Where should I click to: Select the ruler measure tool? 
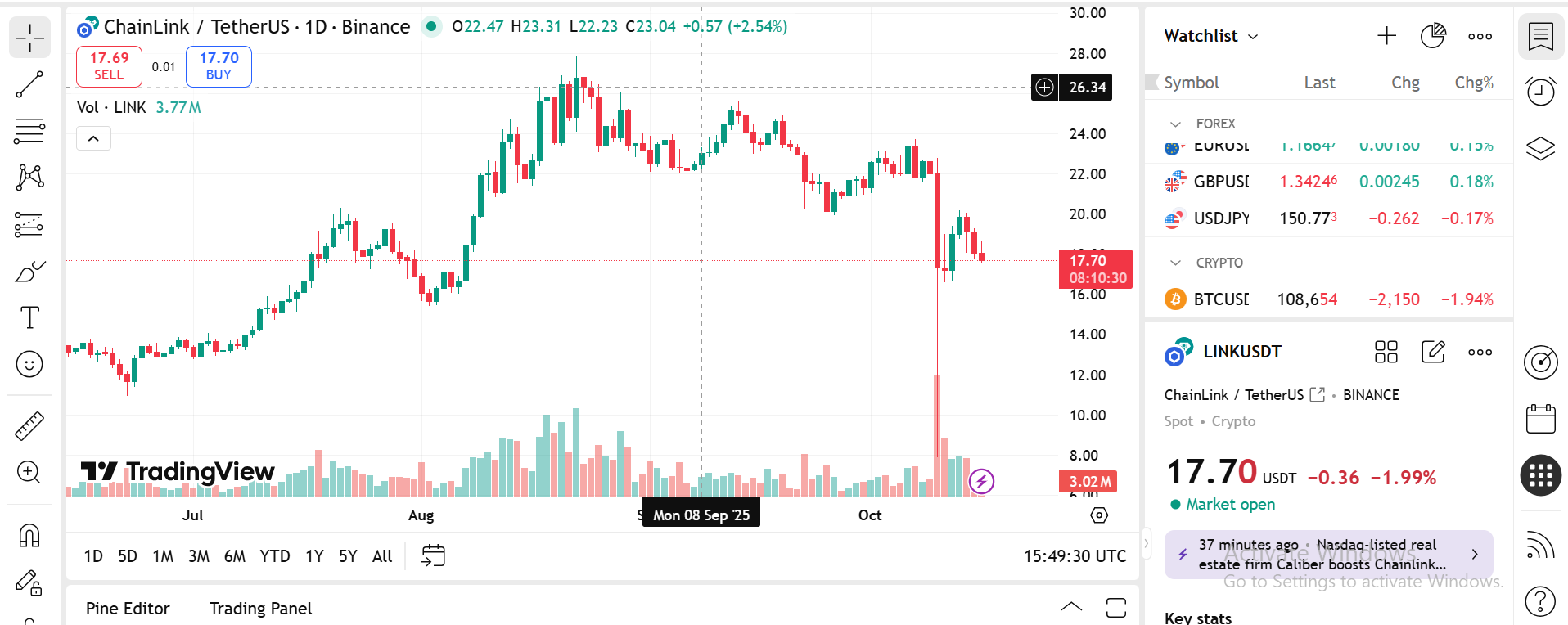coord(29,426)
